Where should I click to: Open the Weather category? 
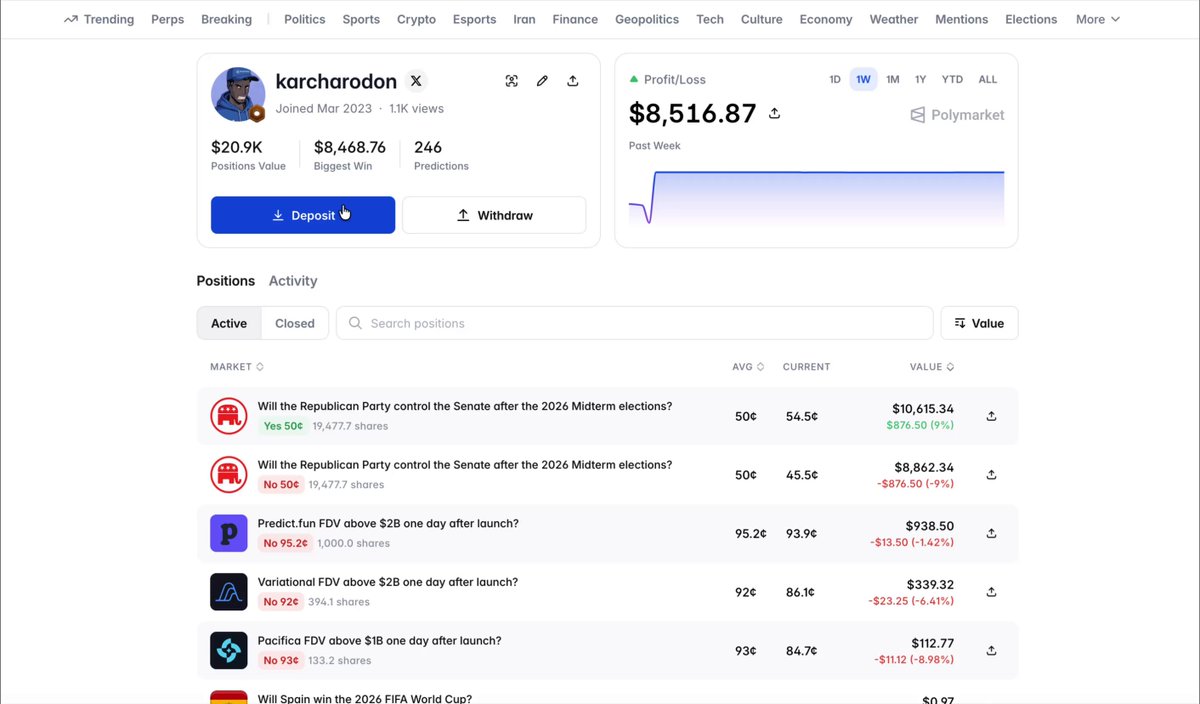[x=894, y=19]
